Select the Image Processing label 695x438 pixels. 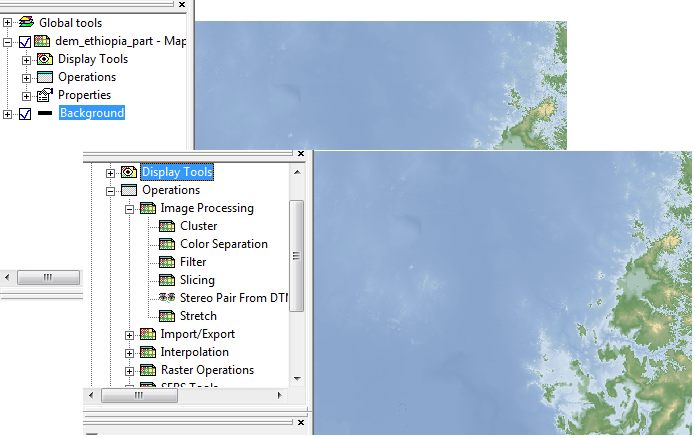[x=207, y=208]
